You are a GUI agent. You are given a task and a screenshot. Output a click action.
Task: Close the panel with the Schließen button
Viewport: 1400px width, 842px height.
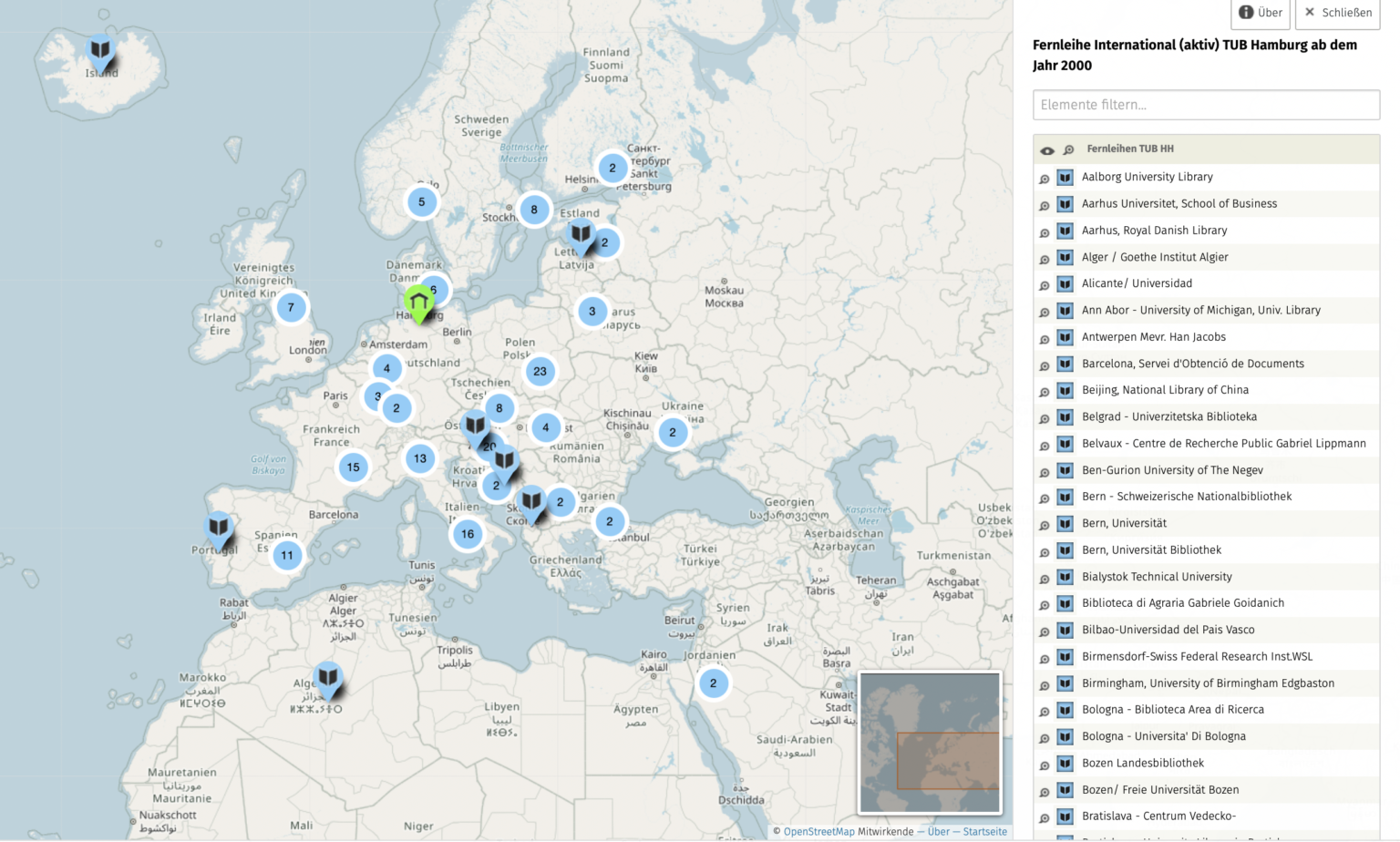[x=1337, y=13]
